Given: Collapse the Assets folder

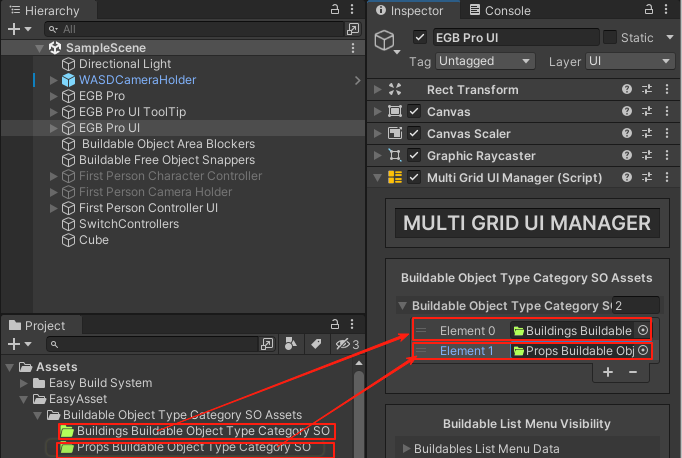Looking at the screenshot, I should [10, 368].
